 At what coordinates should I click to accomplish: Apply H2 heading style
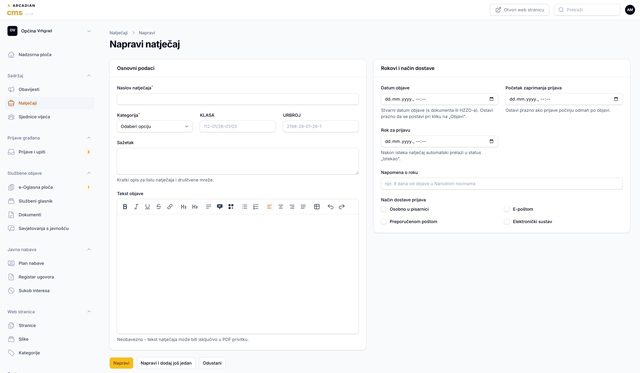point(184,206)
